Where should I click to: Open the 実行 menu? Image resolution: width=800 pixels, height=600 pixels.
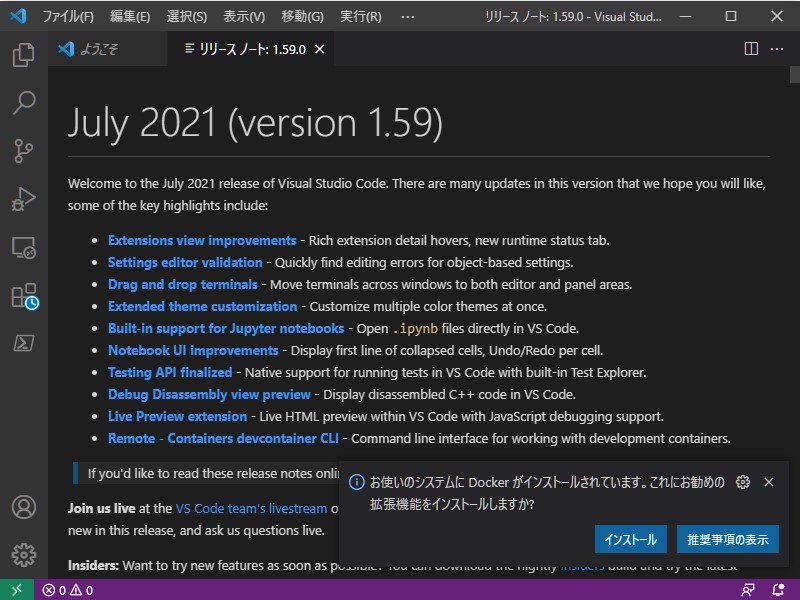358,15
